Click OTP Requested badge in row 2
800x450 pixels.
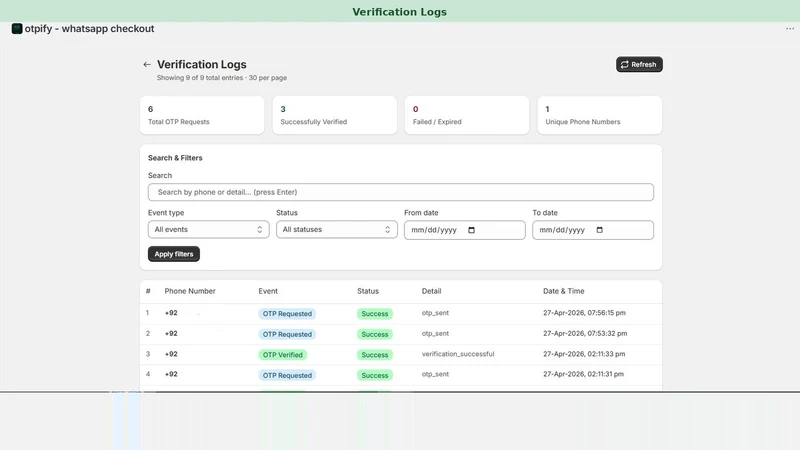[287, 334]
